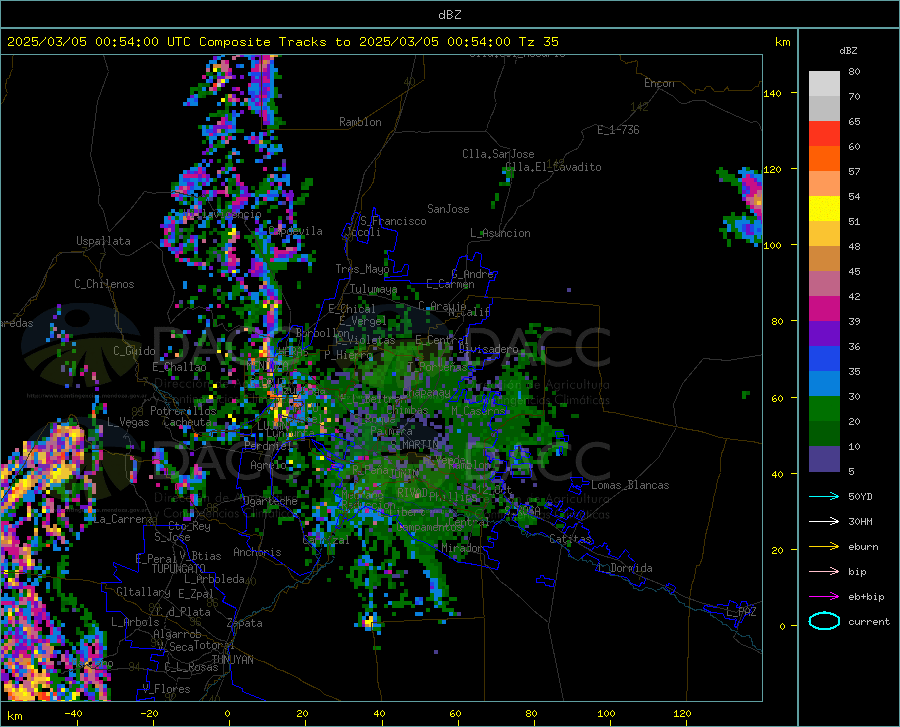Click the 'Cacheuta' map label

click(187, 422)
